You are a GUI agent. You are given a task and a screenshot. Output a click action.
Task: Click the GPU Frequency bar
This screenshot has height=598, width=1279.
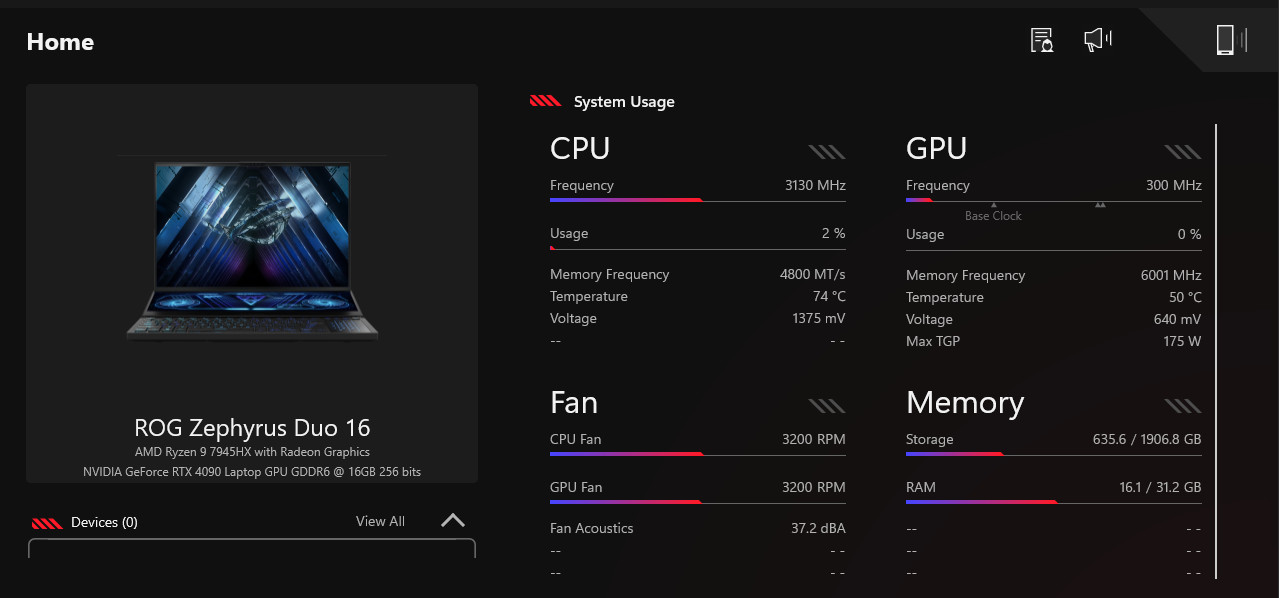[1054, 200]
